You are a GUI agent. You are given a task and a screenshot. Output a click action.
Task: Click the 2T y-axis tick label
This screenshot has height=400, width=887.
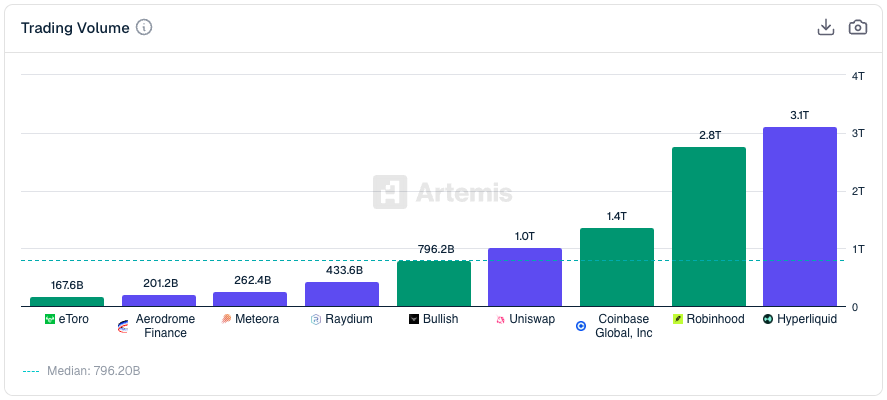858,191
